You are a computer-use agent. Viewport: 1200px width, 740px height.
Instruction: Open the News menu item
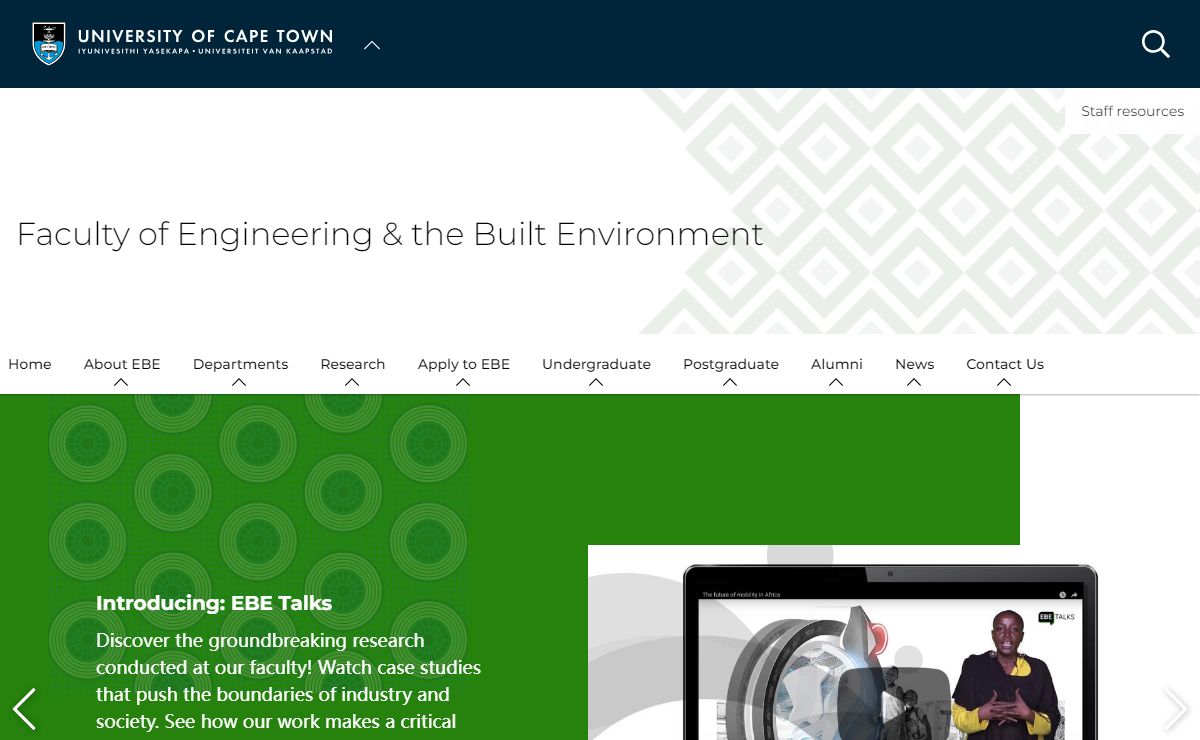click(x=914, y=364)
